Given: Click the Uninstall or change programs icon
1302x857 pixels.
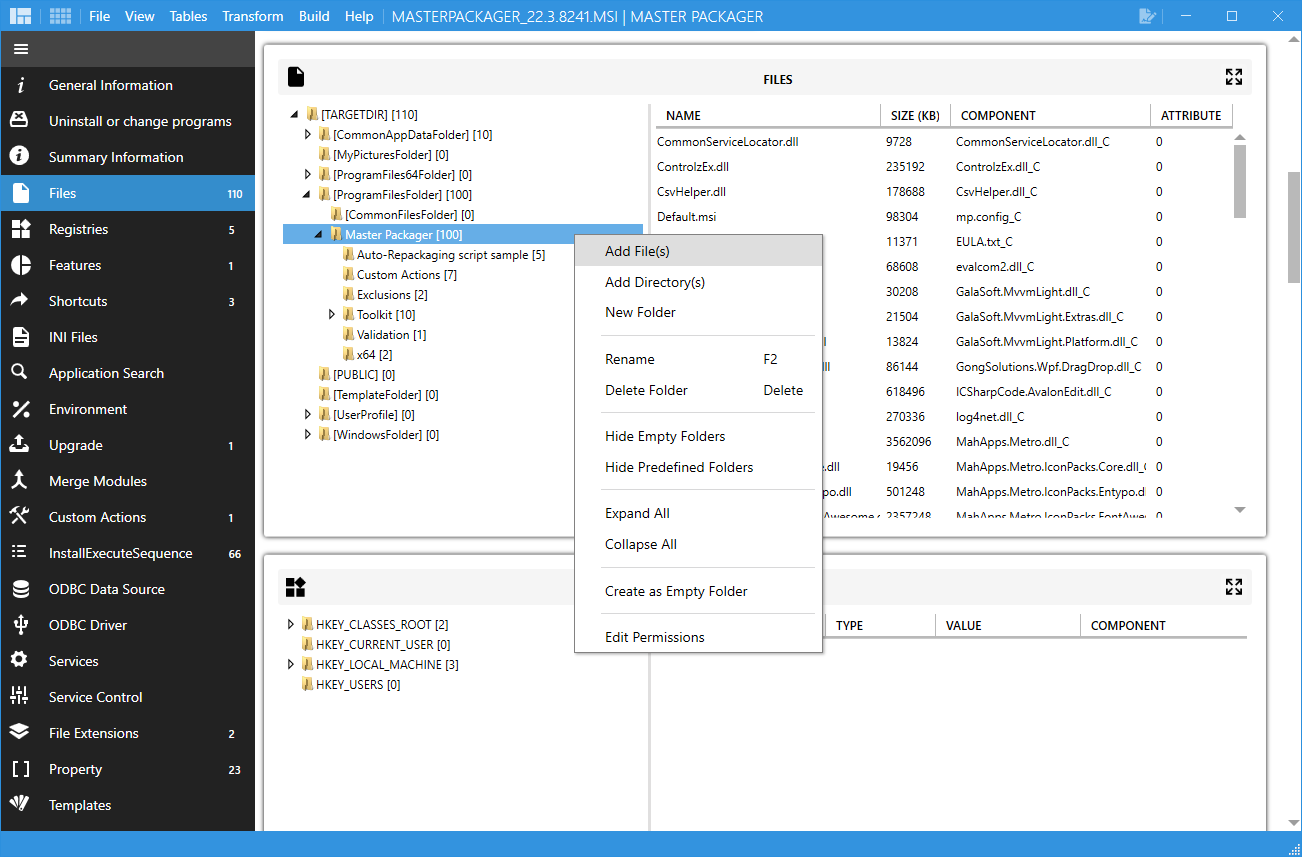Looking at the screenshot, I should point(20,121).
